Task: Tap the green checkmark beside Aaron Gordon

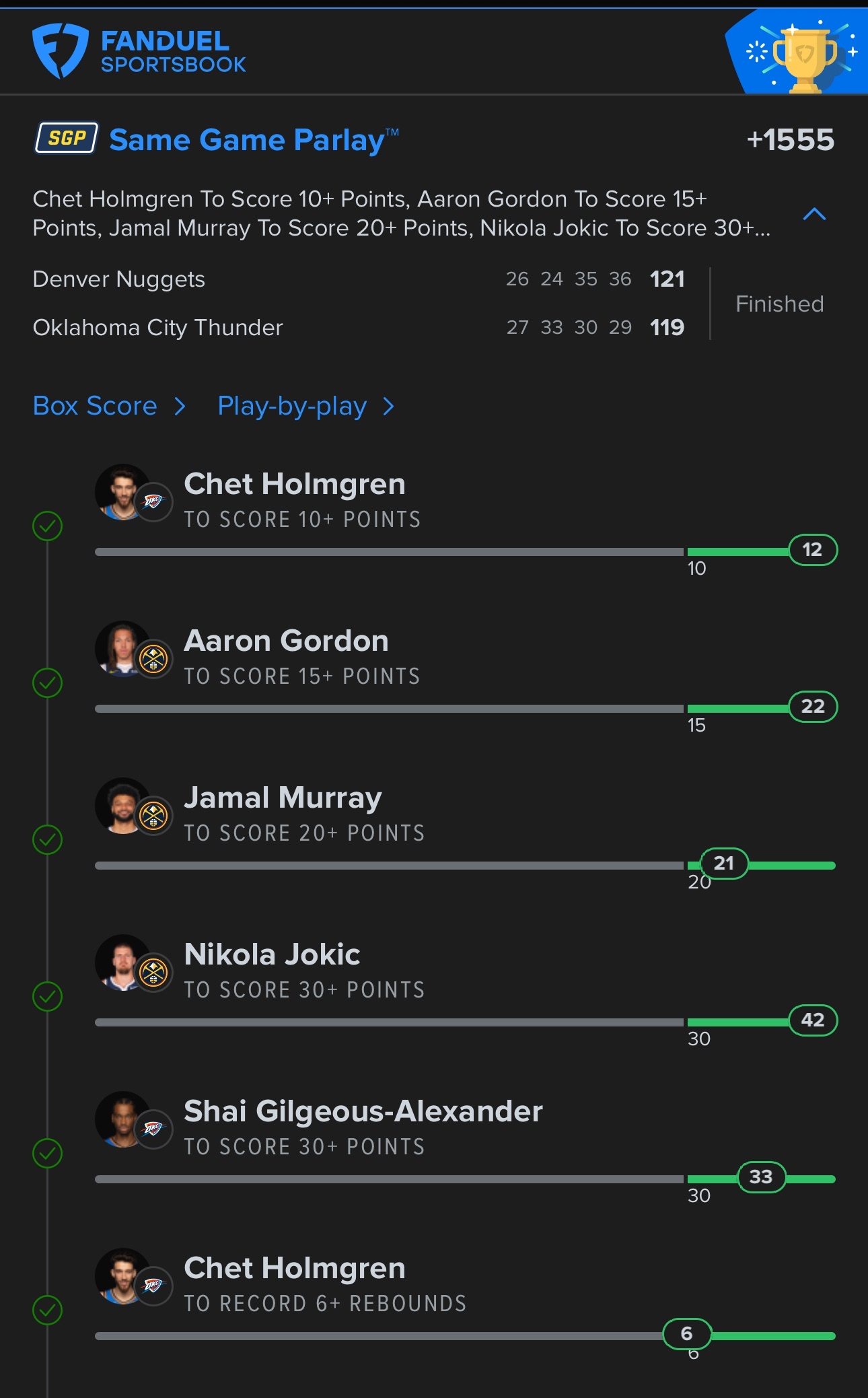Action: click(x=48, y=683)
